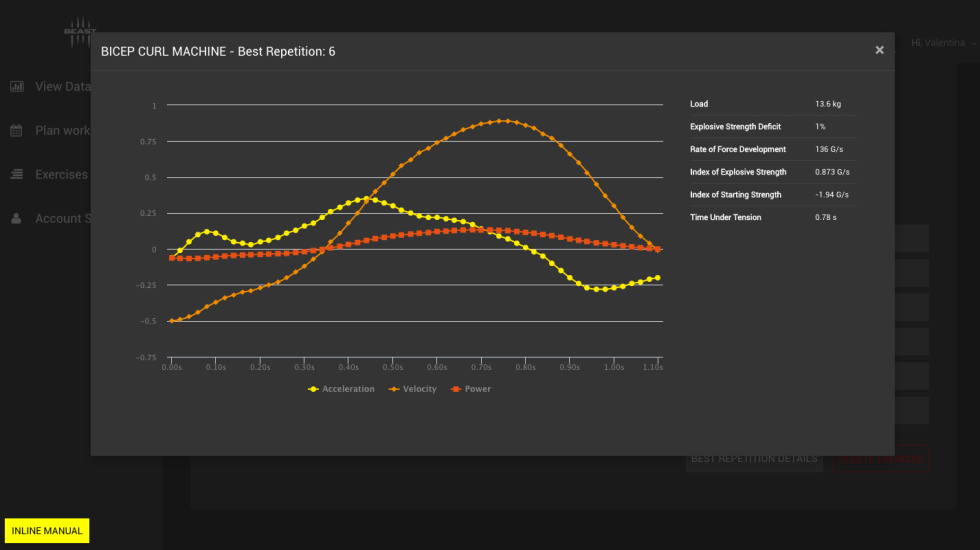Viewport: 980px width, 550px height.
Task: Click the View Data chart icon
Action: 17,87
